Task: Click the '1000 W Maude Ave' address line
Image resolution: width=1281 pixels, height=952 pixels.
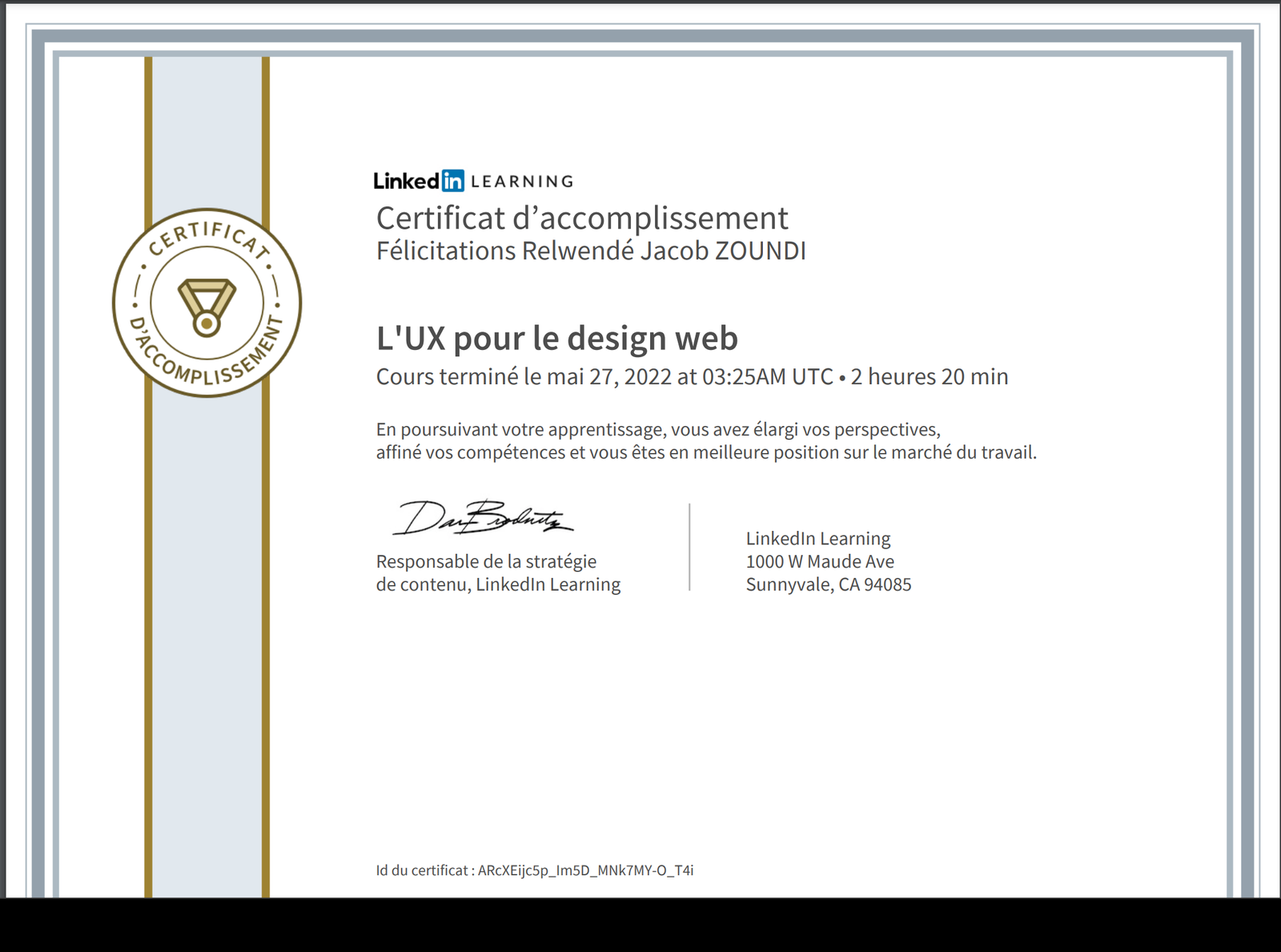Action: click(820, 561)
